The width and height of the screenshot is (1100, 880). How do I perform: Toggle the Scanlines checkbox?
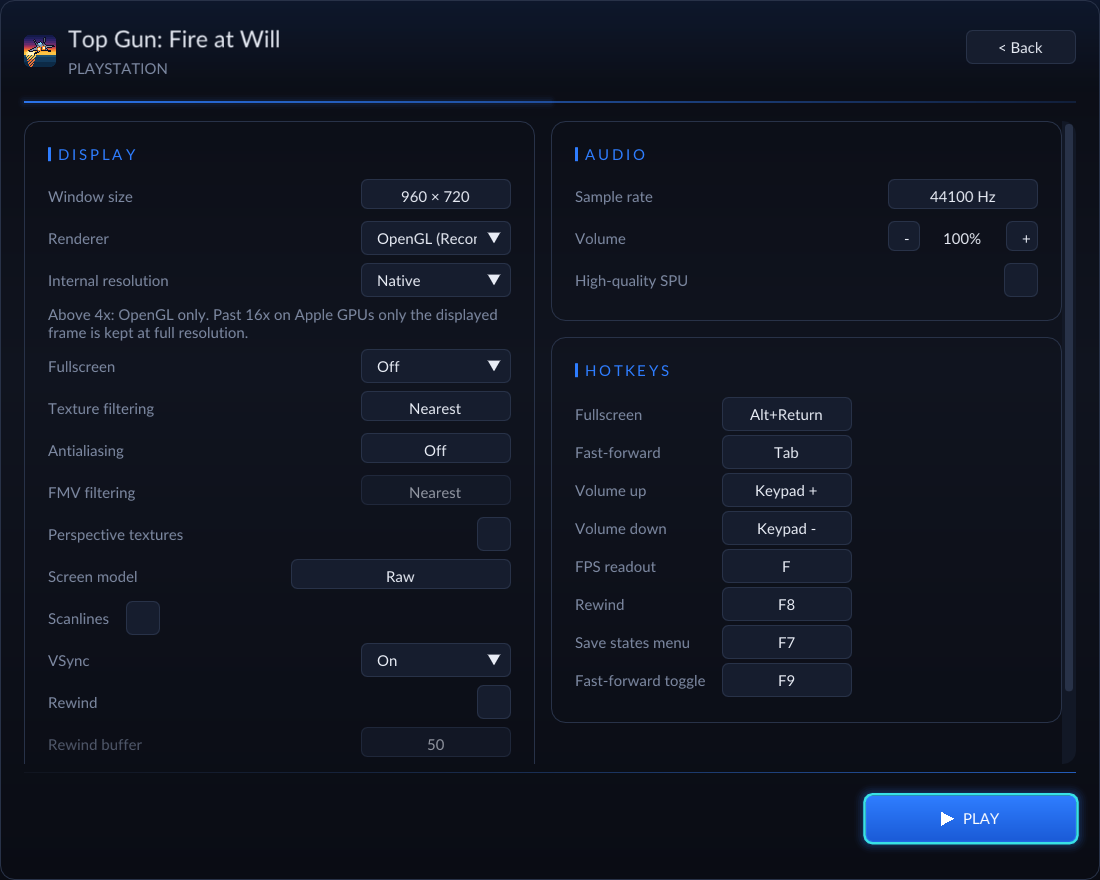pos(143,618)
